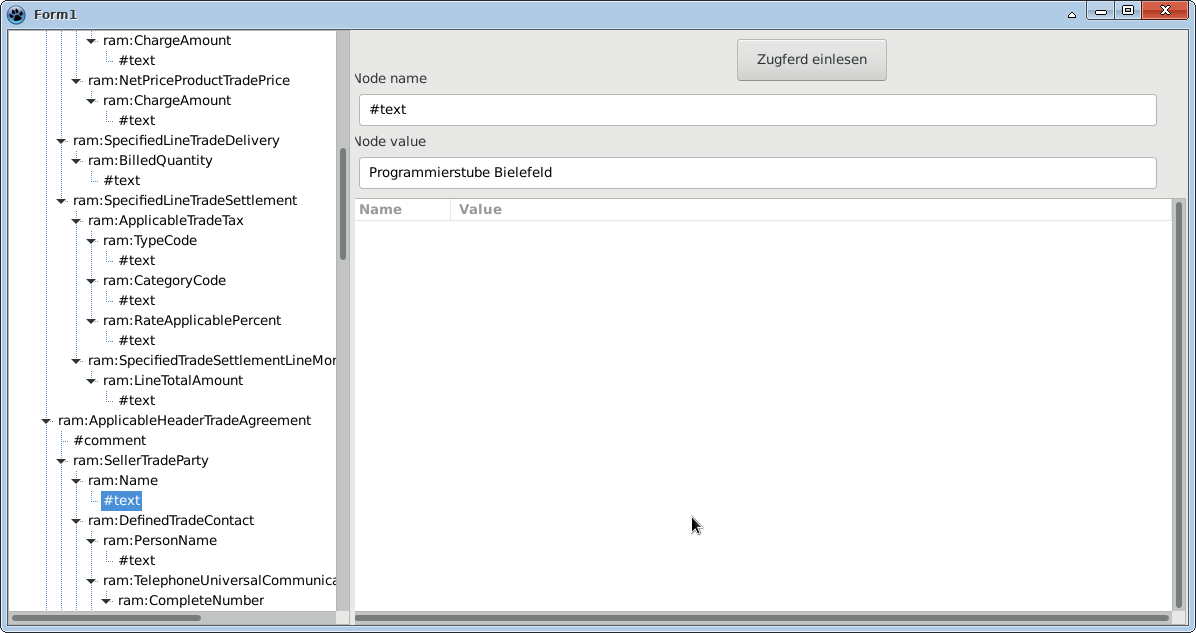Collapse the ram:SpecifiedLineTradeSettlement arrow
The width and height of the screenshot is (1196, 633).
pyautogui.click(x=61, y=201)
